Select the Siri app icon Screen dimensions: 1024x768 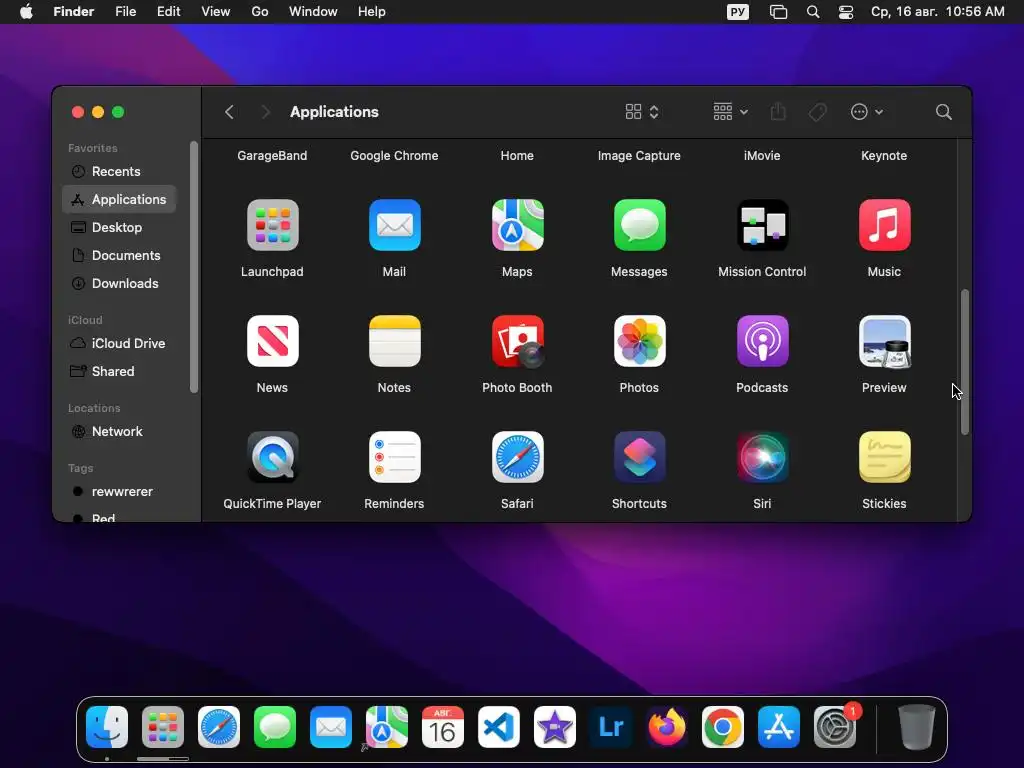tap(762, 457)
